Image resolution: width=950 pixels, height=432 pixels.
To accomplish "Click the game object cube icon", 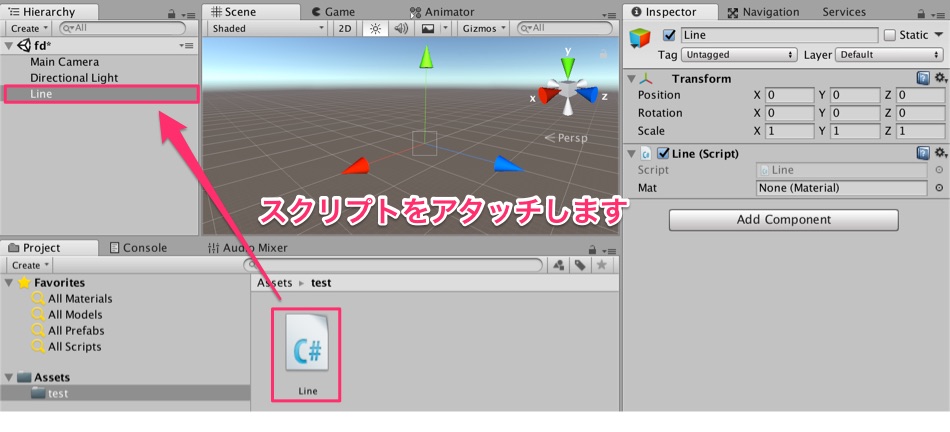I will pyautogui.click(x=640, y=38).
